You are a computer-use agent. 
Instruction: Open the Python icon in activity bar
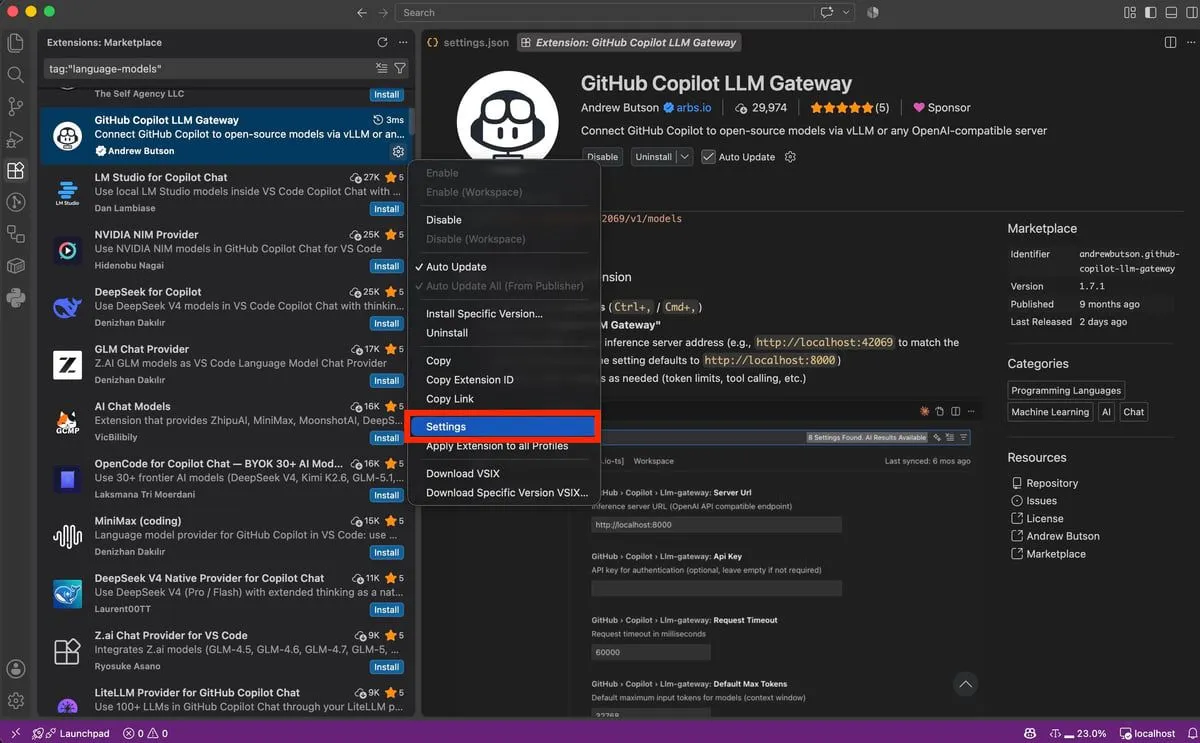point(15,297)
